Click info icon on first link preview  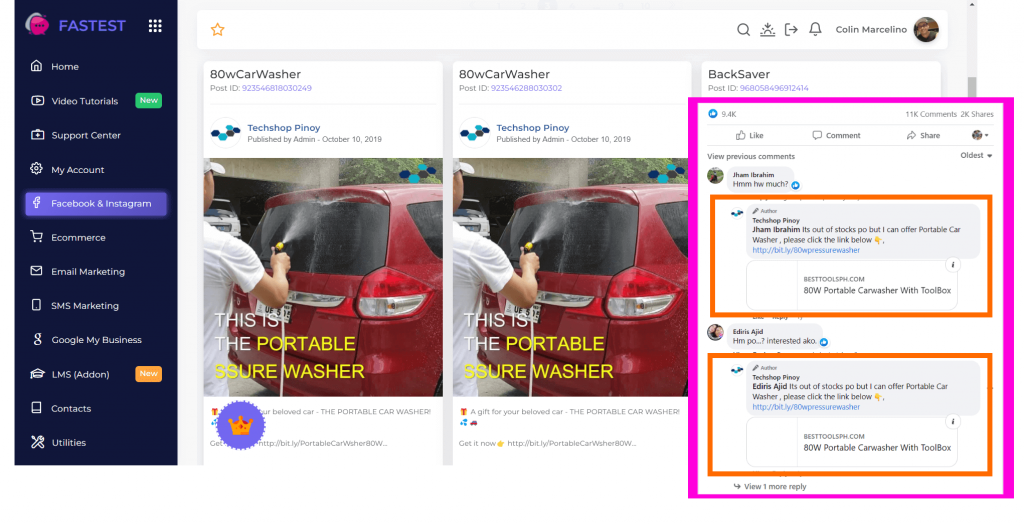[953, 265]
